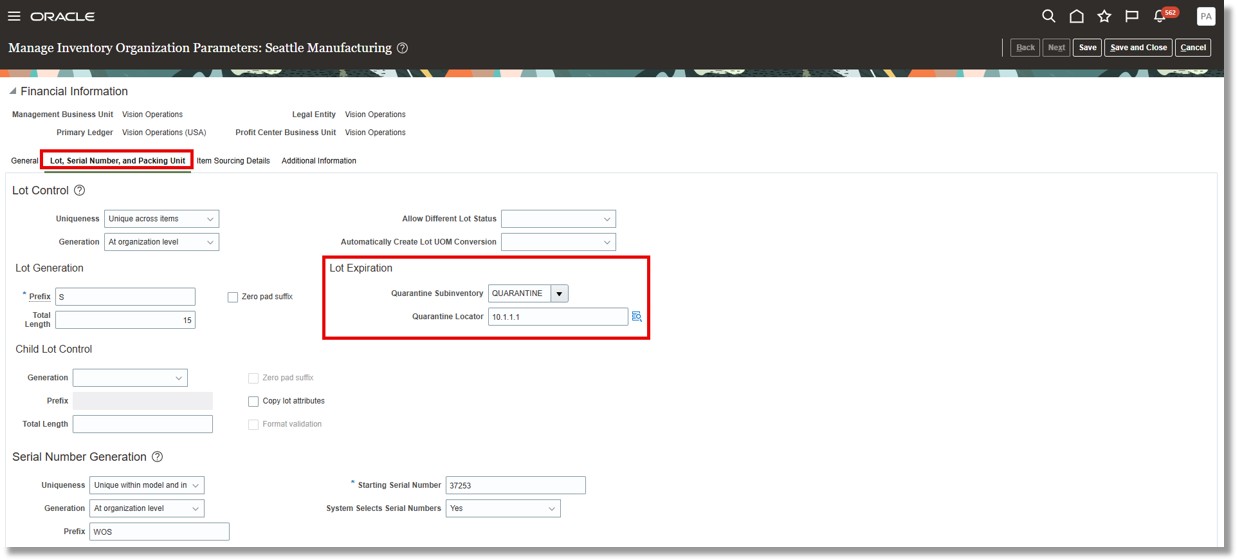The width and height of the screenshot is (1237, 560).
Task: Click the Lot Expiration heading
Action: pos(361,268)
